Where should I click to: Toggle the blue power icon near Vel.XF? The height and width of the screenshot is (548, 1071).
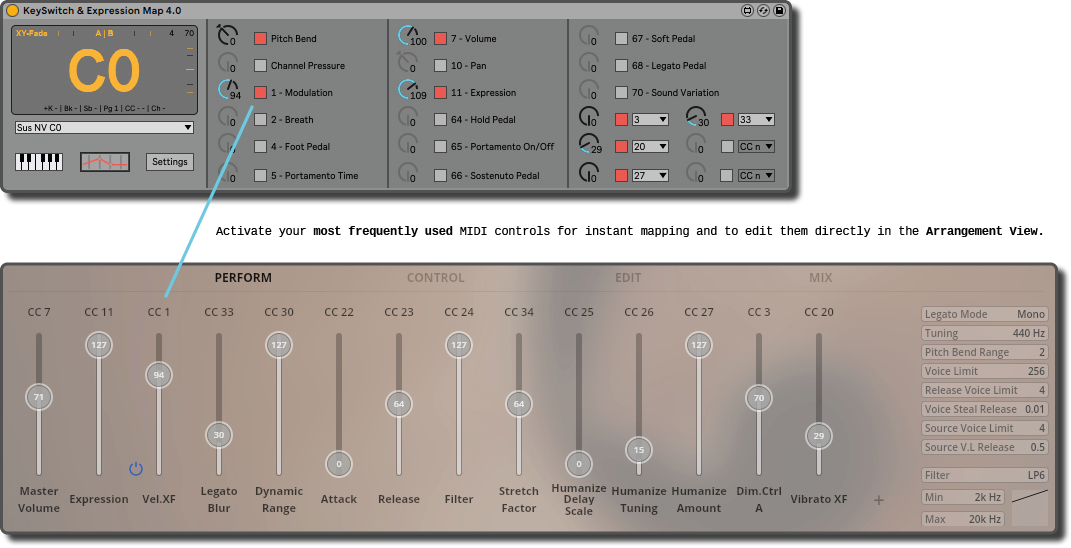click(x=136, y=469)
